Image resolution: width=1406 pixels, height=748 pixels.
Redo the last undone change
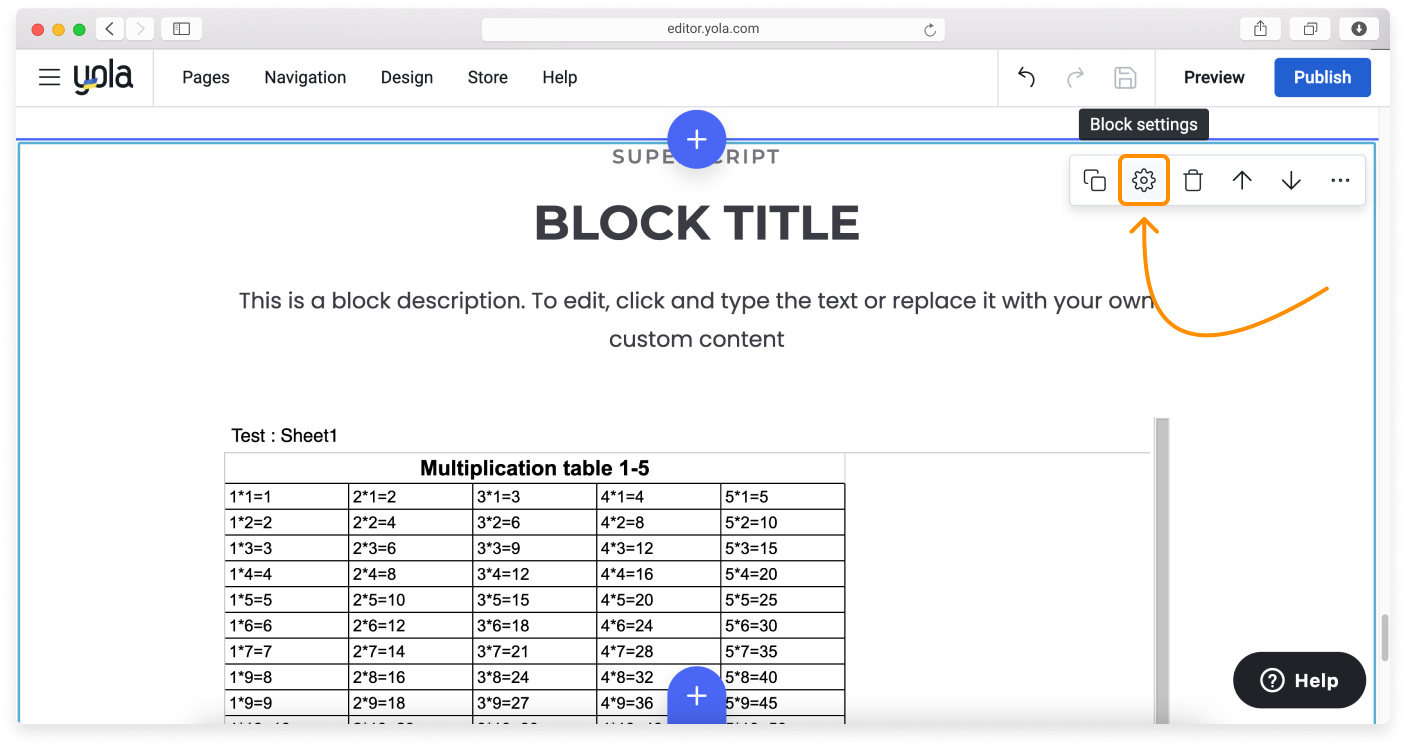click(x=1075, y=77)
